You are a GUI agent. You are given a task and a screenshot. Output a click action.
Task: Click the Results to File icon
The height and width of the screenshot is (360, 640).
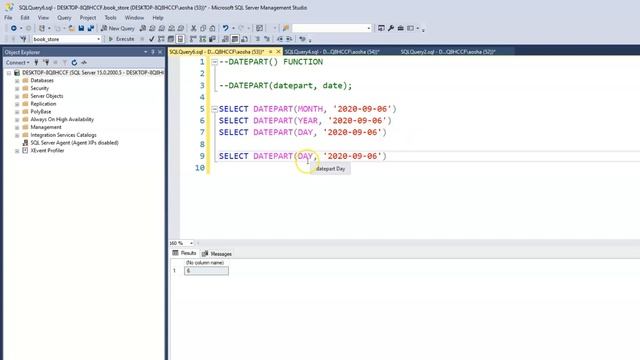coord(244,39)
